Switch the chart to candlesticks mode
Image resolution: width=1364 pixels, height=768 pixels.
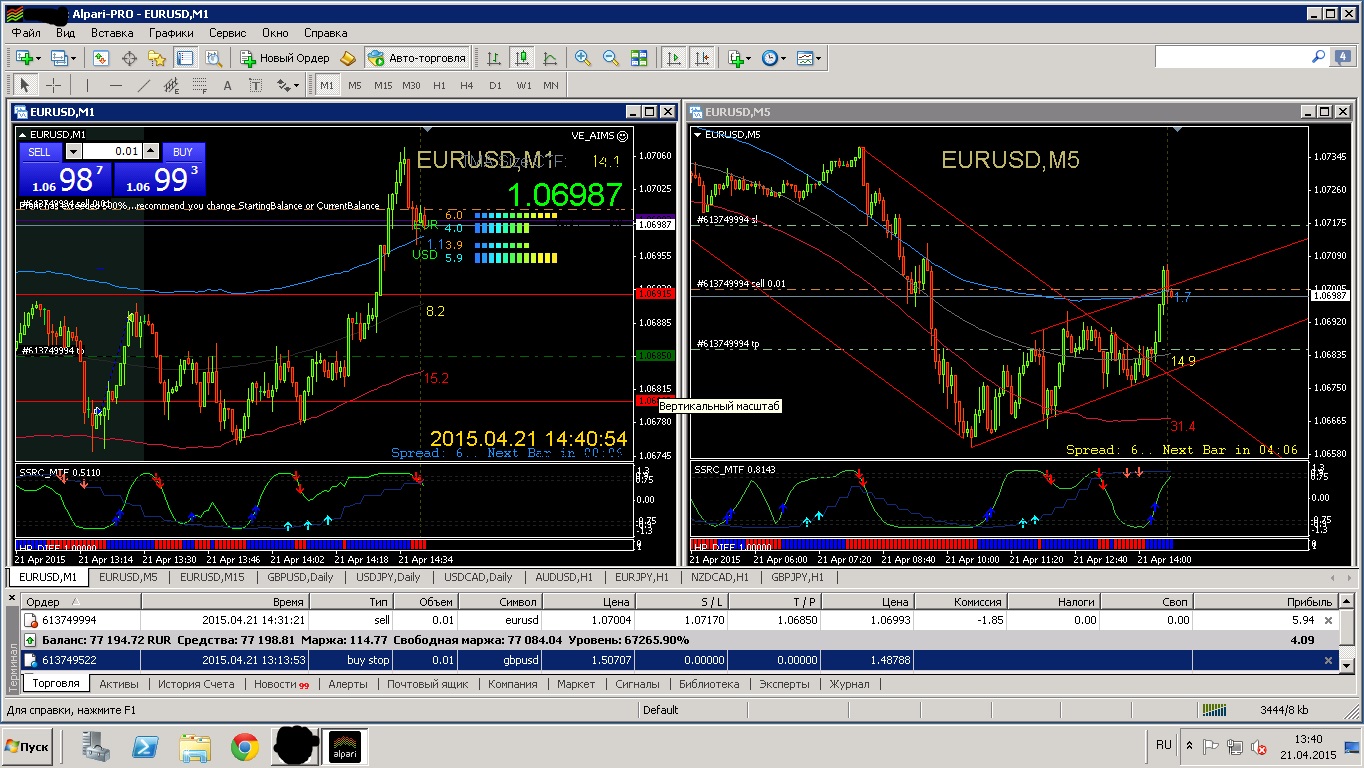tap(522, 58)
